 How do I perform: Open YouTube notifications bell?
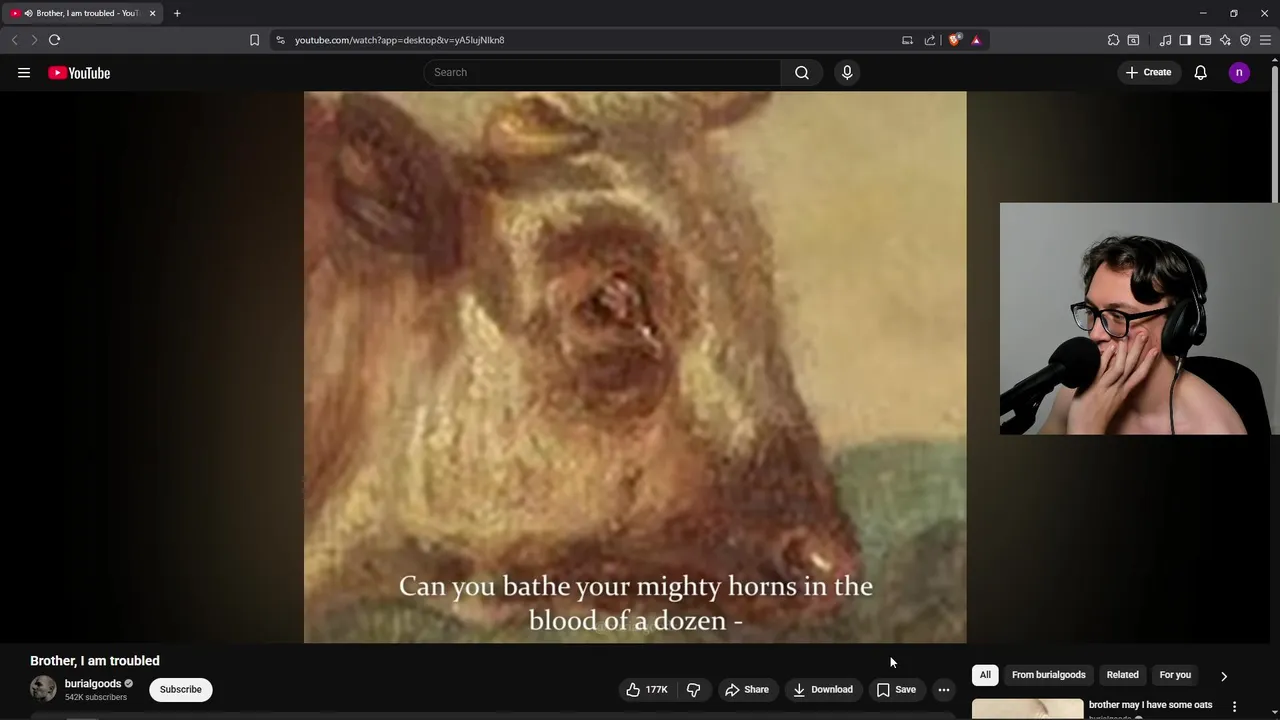1200,72
